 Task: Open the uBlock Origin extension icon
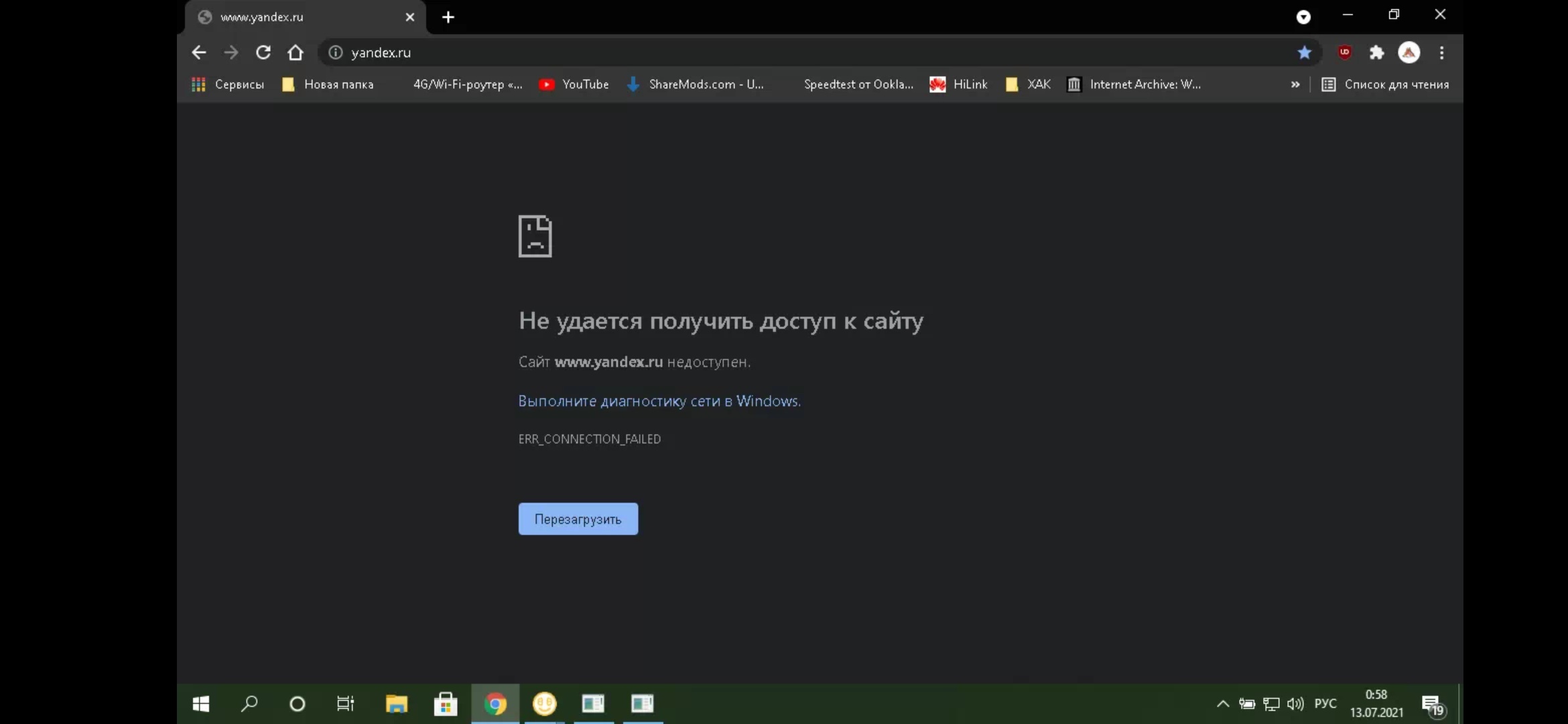point(1344,52)
